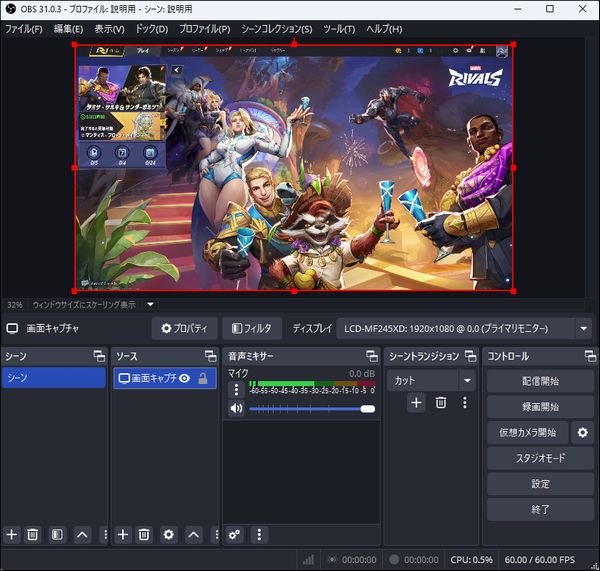600x571 pixels.
Task: Open the マイク channel options dots
Action: (236, 390)
